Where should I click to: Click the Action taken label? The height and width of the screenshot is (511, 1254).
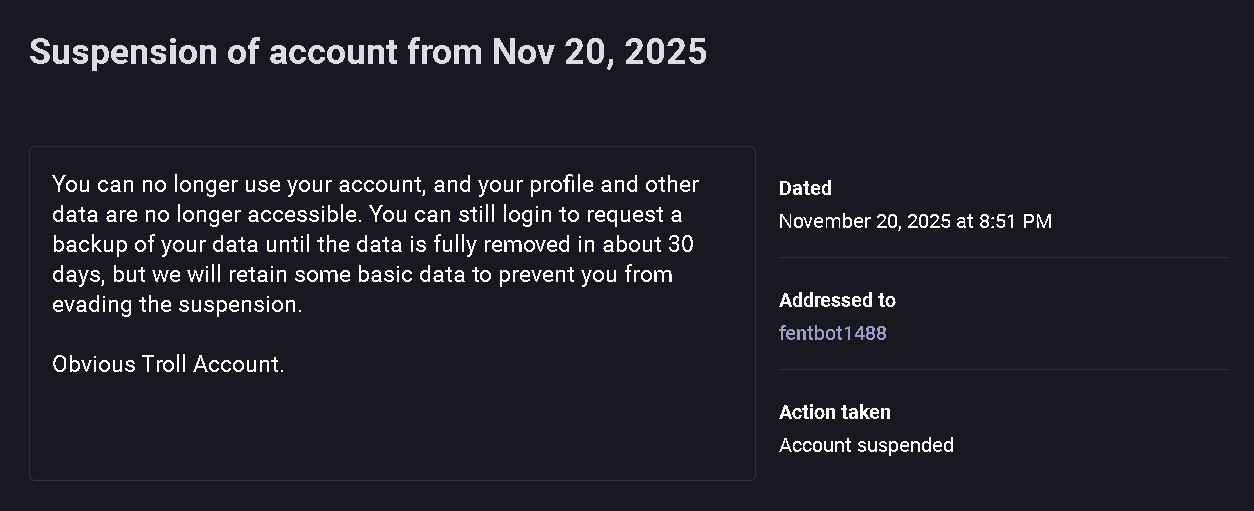[834, 412]
